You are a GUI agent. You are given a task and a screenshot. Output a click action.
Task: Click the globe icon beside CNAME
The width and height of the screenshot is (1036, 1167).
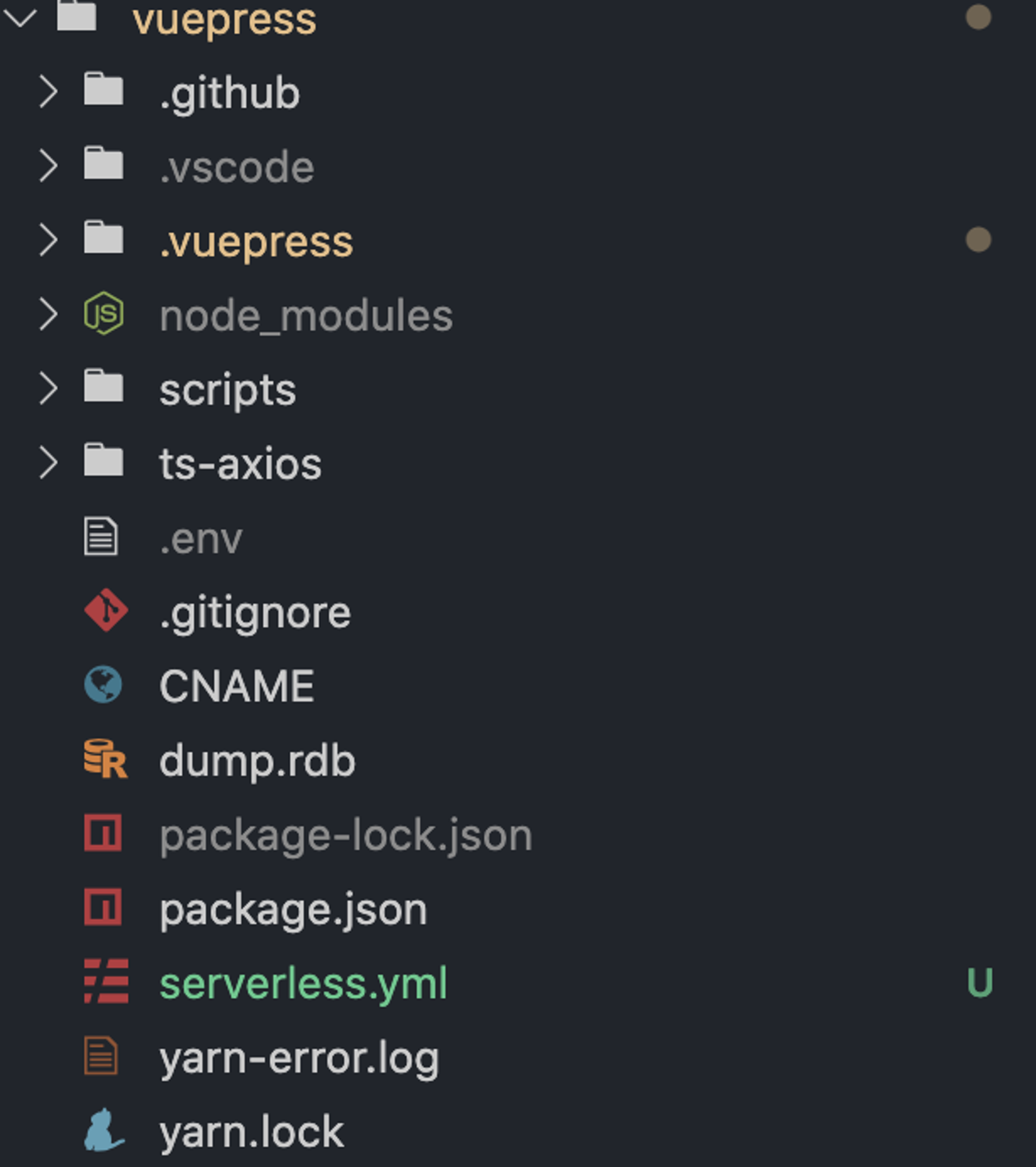click(103, 684)
